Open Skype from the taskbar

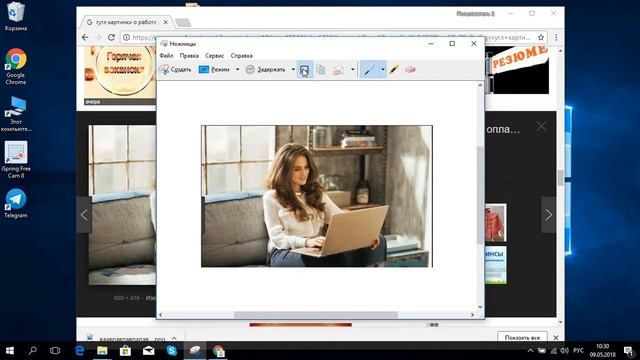[x=172, y=351]
